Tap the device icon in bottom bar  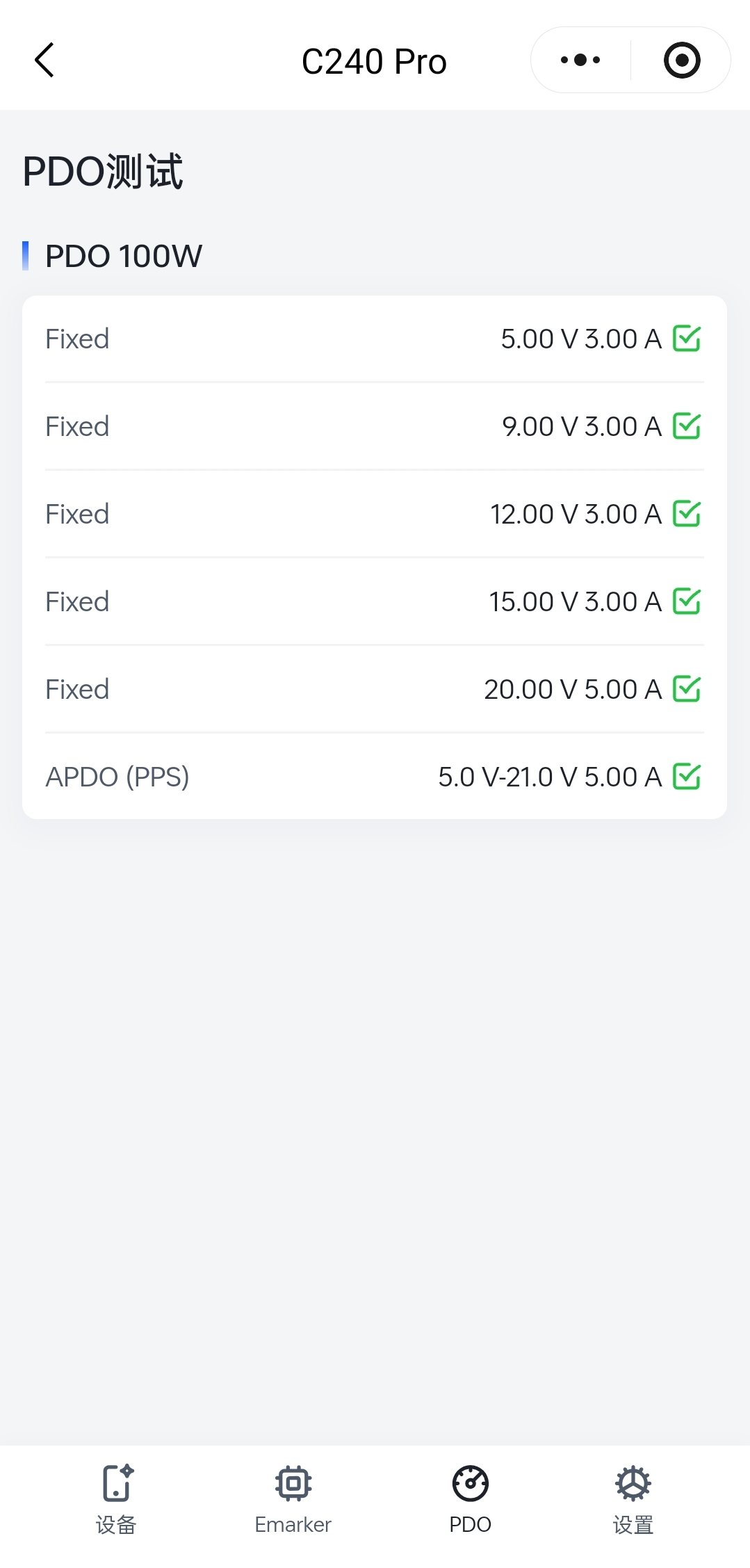point(117,1482)
